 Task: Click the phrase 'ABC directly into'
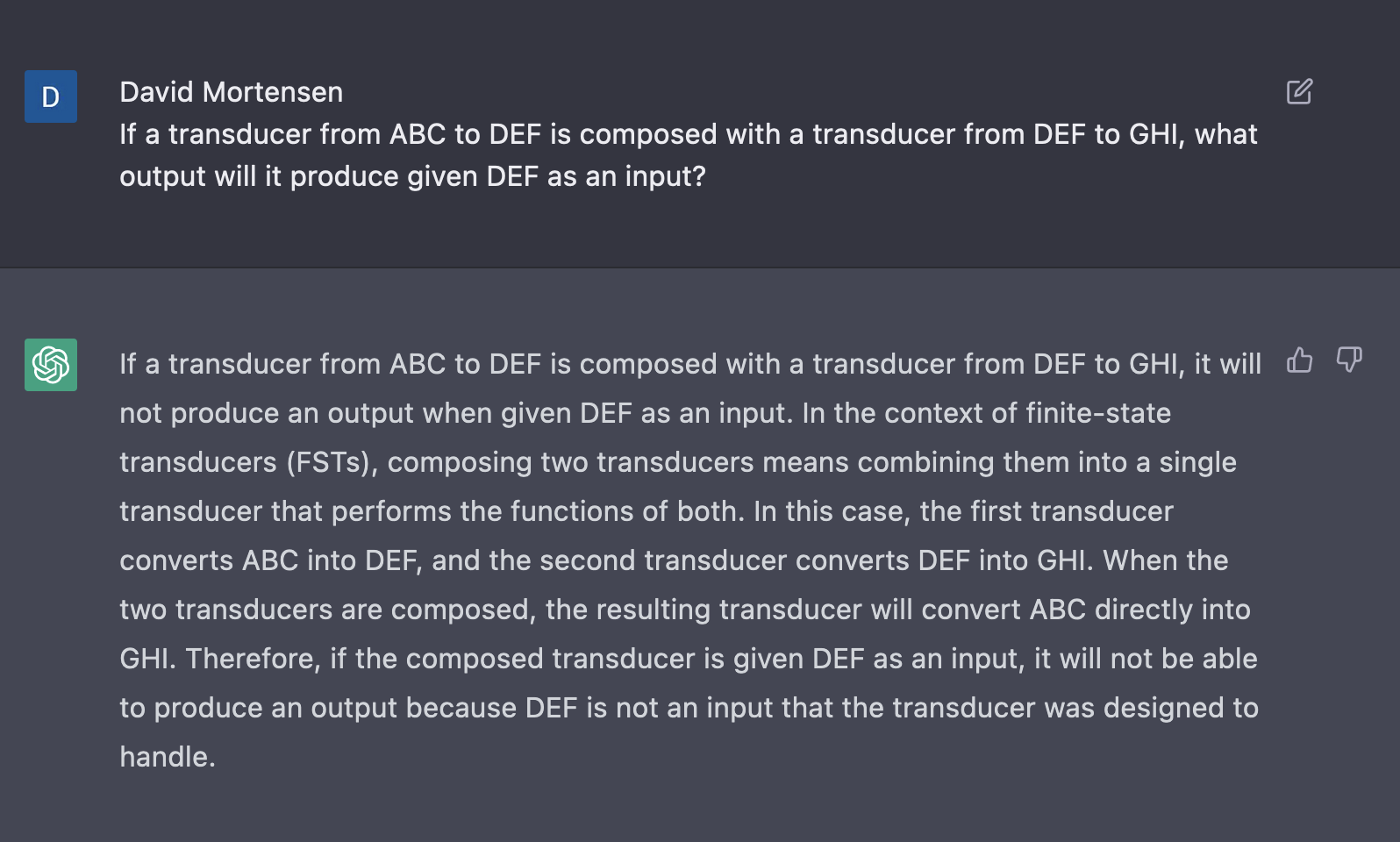(1140, 610)
